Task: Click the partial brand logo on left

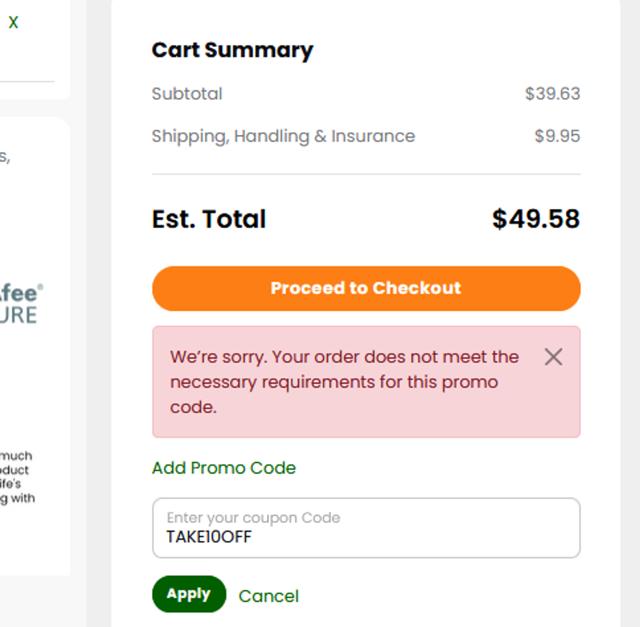Action: pyautogui.click(x=19, y=304)
